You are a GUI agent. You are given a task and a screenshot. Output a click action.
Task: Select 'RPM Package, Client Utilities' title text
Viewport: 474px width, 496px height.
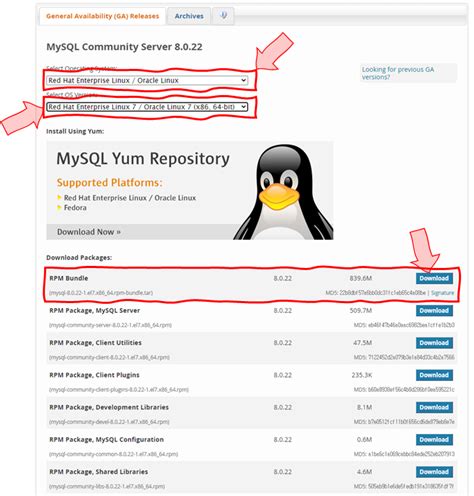click(x=95, y=343)
